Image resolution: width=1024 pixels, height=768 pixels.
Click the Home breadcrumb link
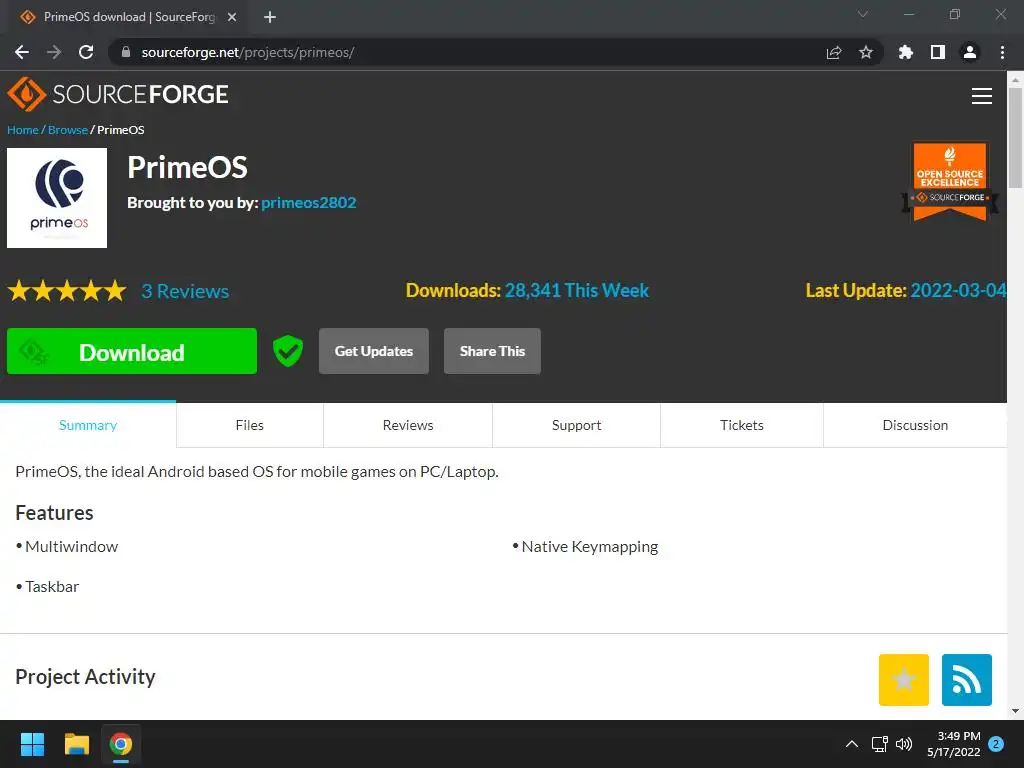click(x=23, y=130)
